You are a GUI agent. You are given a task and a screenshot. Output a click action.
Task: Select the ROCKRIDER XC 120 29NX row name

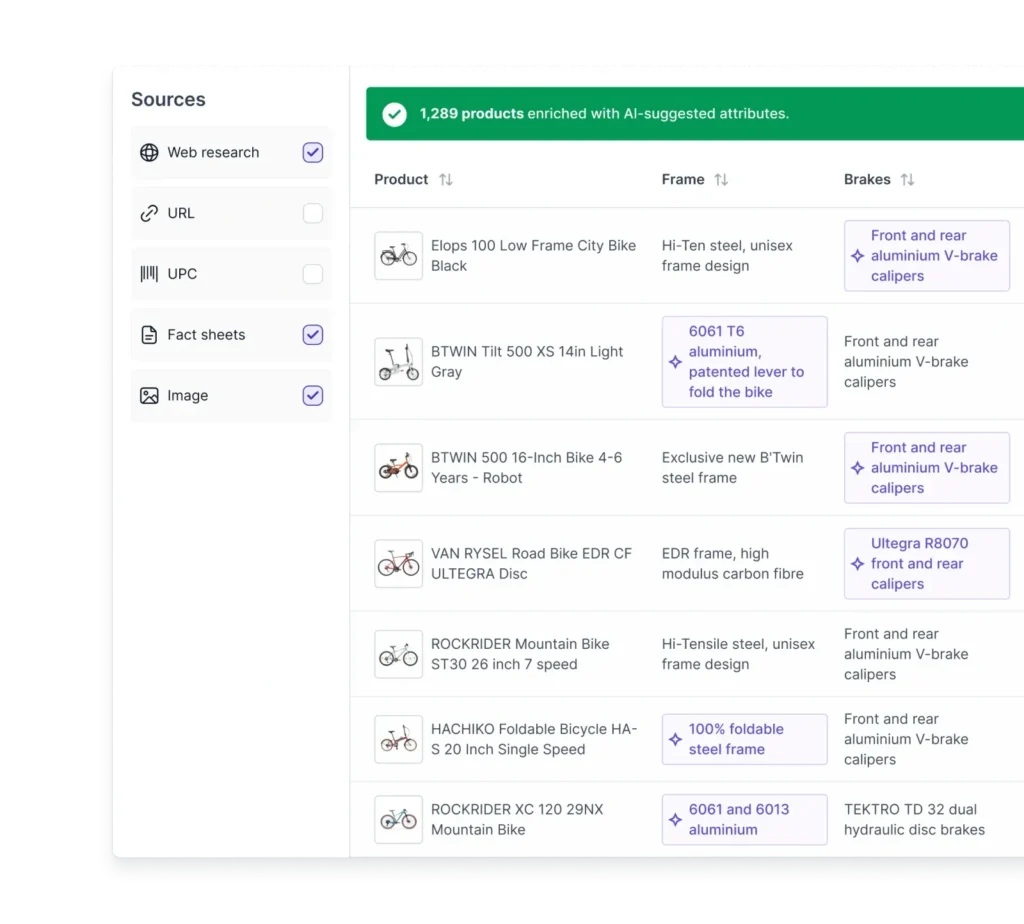[x=517, y=820]
